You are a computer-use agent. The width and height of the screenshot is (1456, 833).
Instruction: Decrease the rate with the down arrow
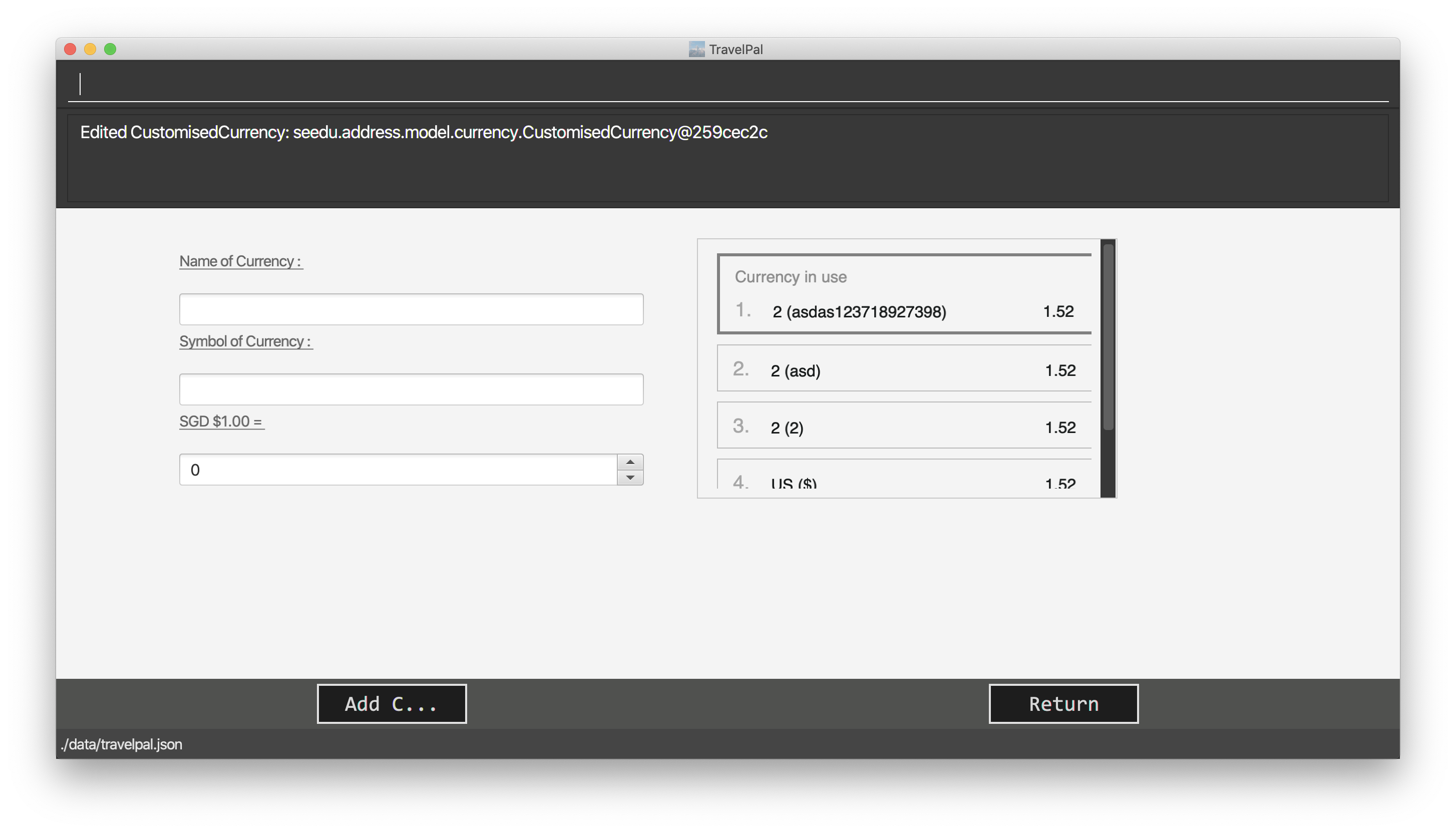pos(630,478)
